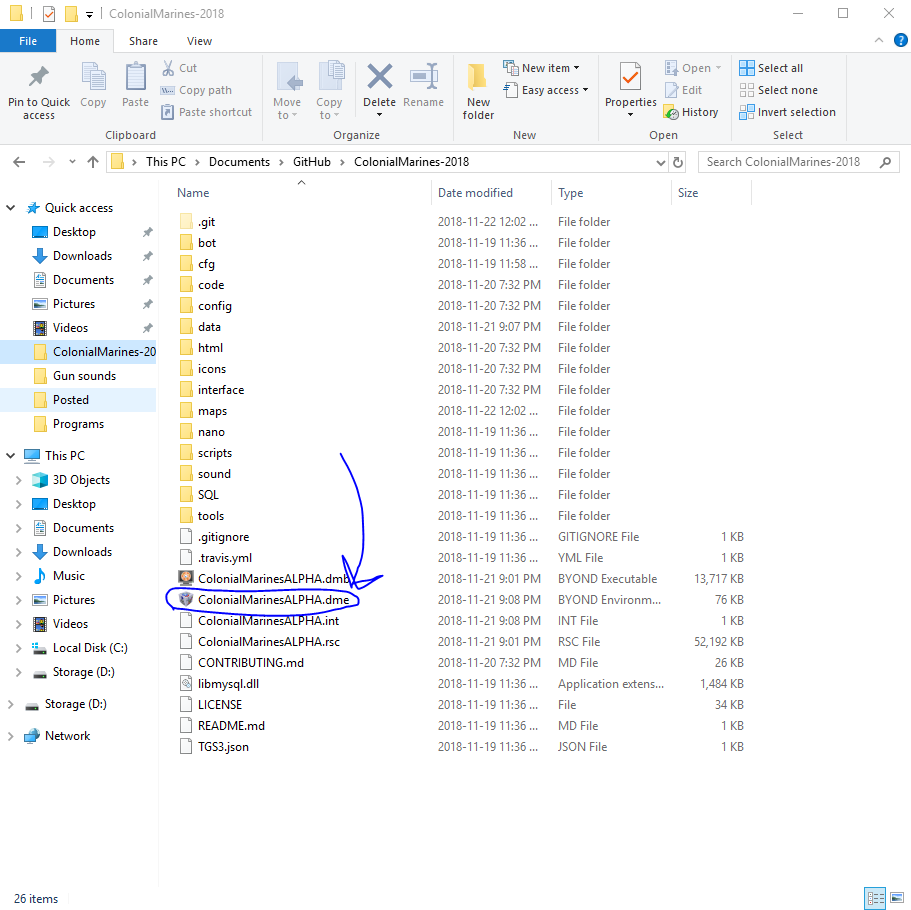
Task: Click the Edit ribbon option
Action: point(684,90)
